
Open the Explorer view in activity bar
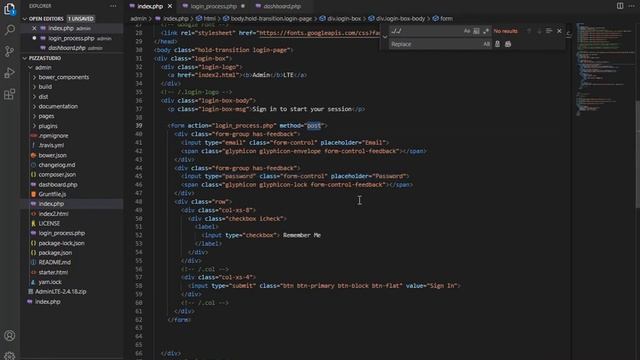pyautogui.click(x=9, y=9)
